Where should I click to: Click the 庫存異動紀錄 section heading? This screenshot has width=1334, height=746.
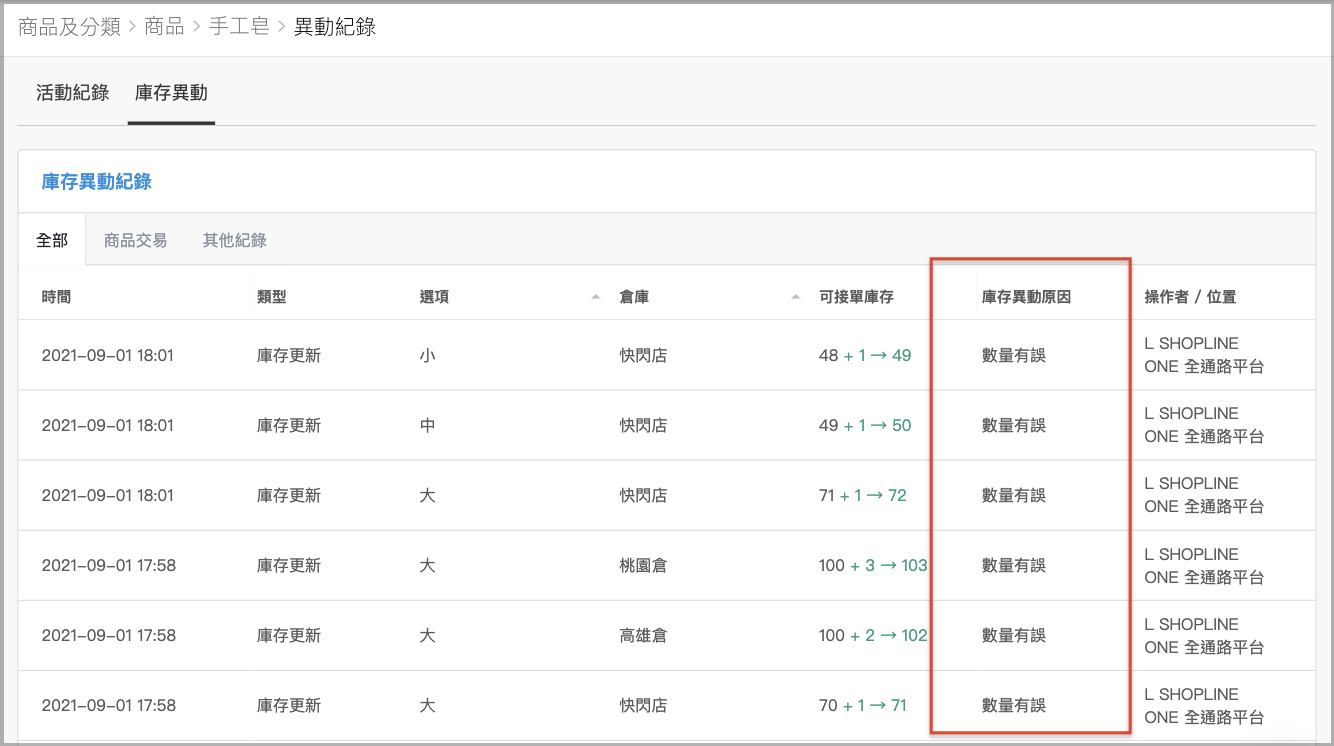(x=97, y=181)
